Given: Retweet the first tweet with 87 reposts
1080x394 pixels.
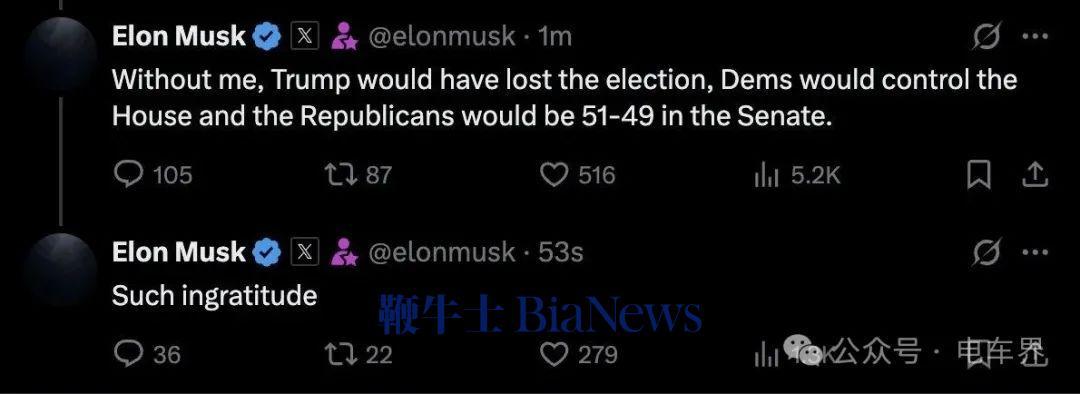Looking at the screenshot, I should (340, 175).
